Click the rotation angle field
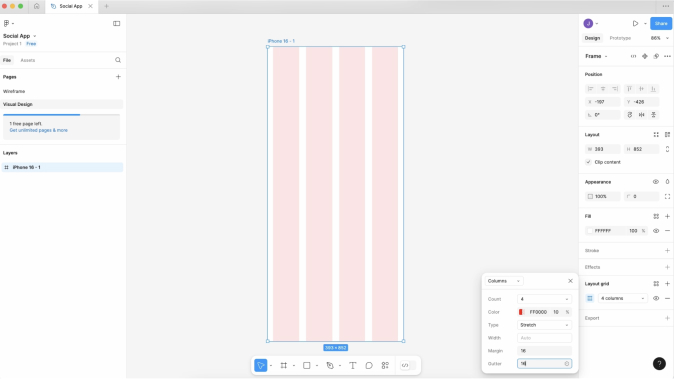This screenshot has height=379, width=674. (603, 115)
